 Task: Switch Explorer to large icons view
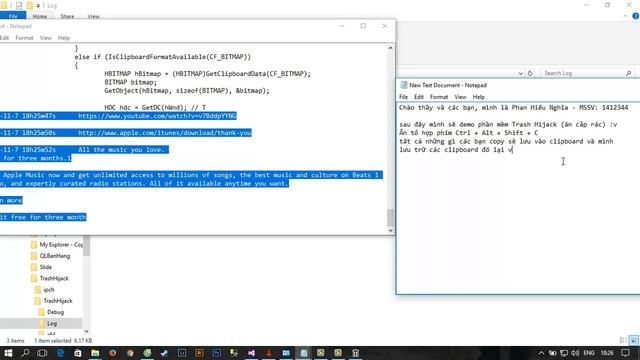(633, 340)
